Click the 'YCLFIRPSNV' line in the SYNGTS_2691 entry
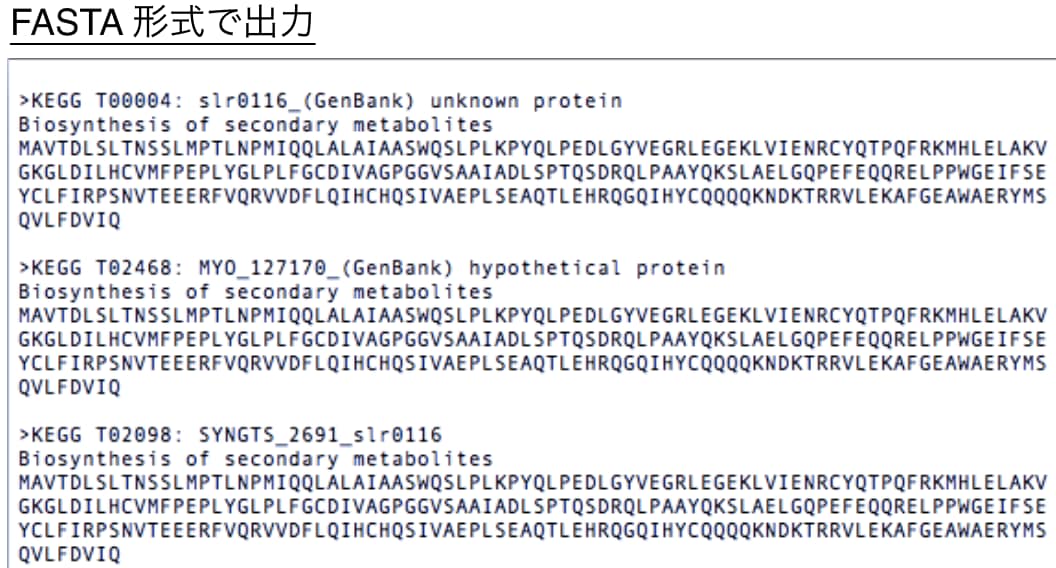Screen dimensions: 1056x568 click(x=532, y=530)
